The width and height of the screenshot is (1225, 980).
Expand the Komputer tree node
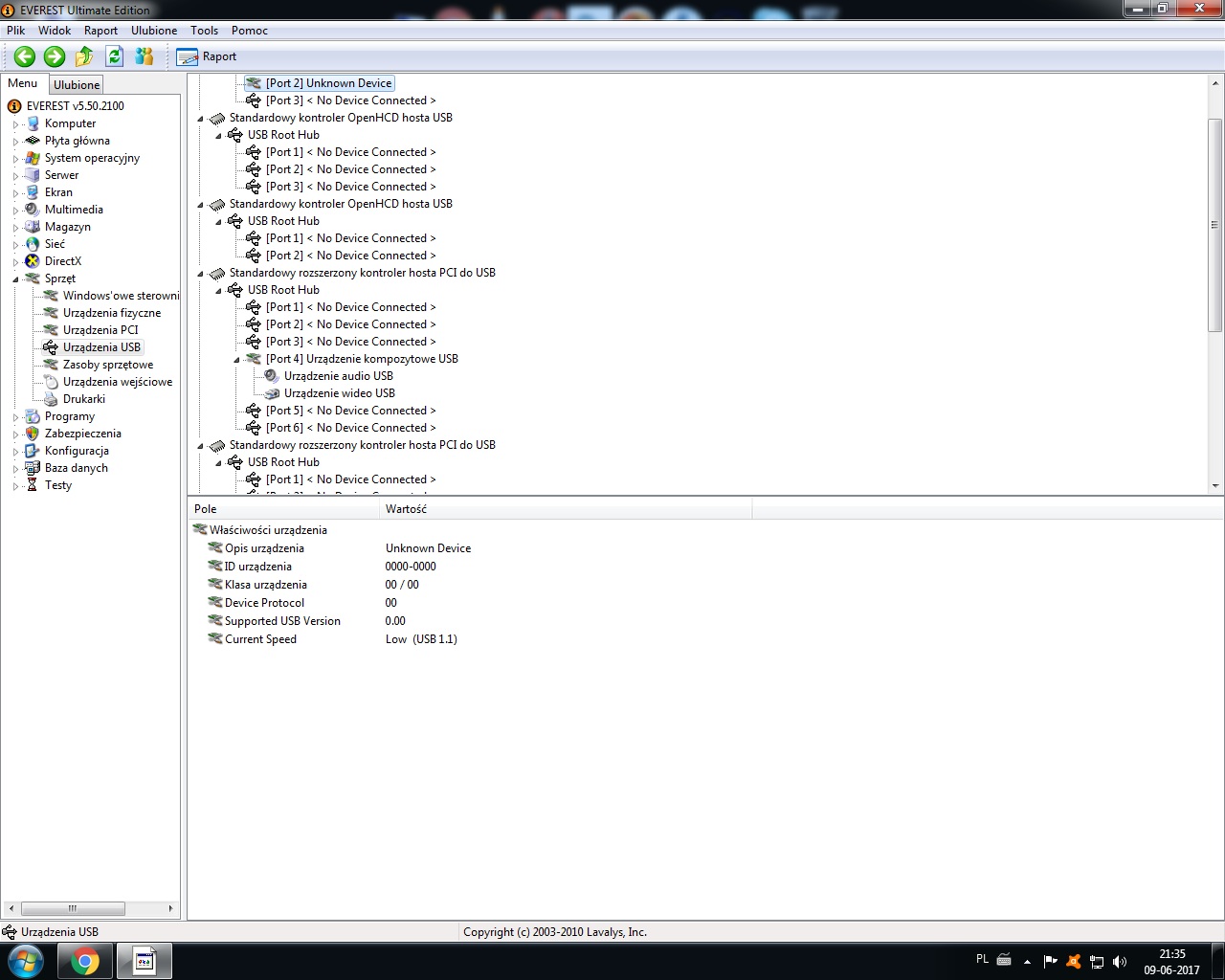click(15, 124)
